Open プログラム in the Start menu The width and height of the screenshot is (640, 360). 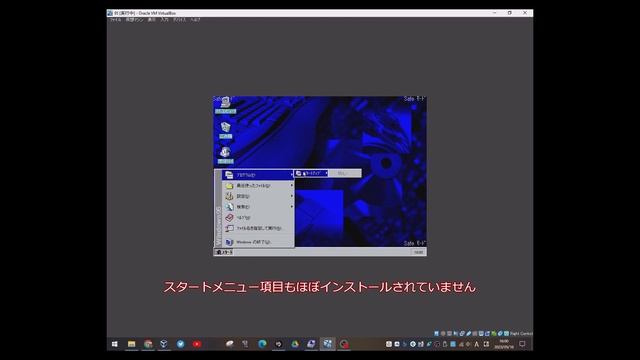[258, 175]
